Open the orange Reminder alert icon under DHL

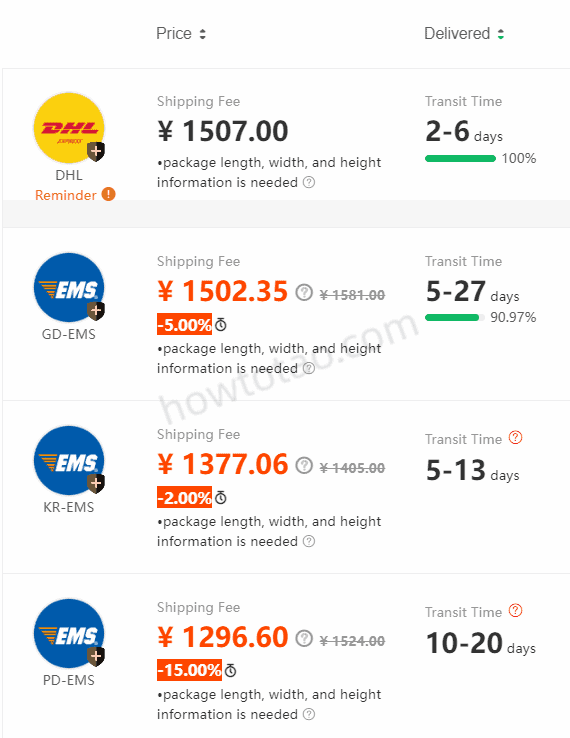[x=108, y=194]
